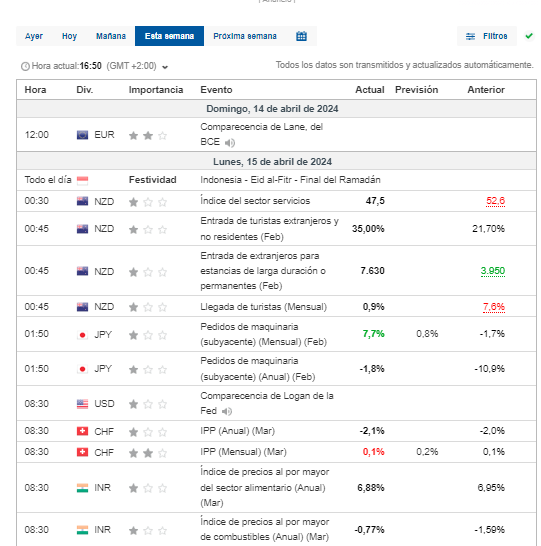Click the NZD flag on the 00:30 row
Viewport: 541px width, 546px height.
coord(82,201)
